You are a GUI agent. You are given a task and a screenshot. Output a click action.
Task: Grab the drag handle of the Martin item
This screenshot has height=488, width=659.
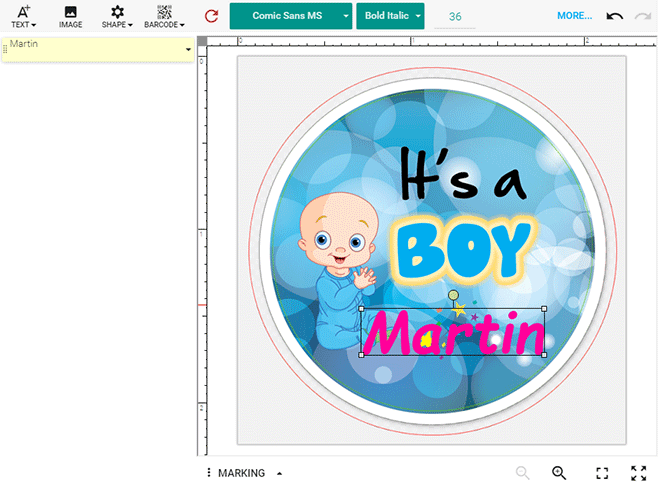[5, 50]
